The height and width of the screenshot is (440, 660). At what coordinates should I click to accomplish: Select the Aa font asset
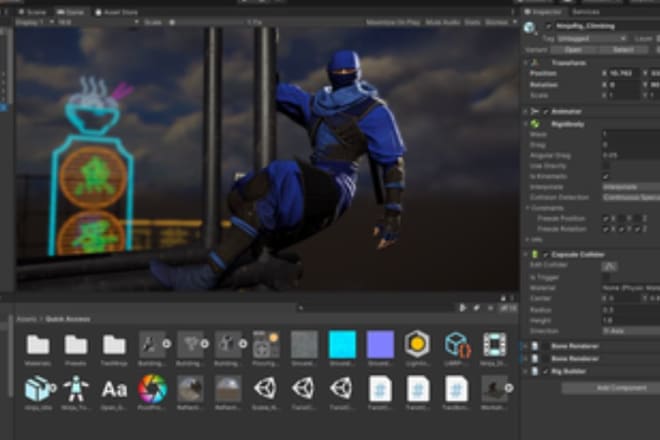(x=114, y=389)
